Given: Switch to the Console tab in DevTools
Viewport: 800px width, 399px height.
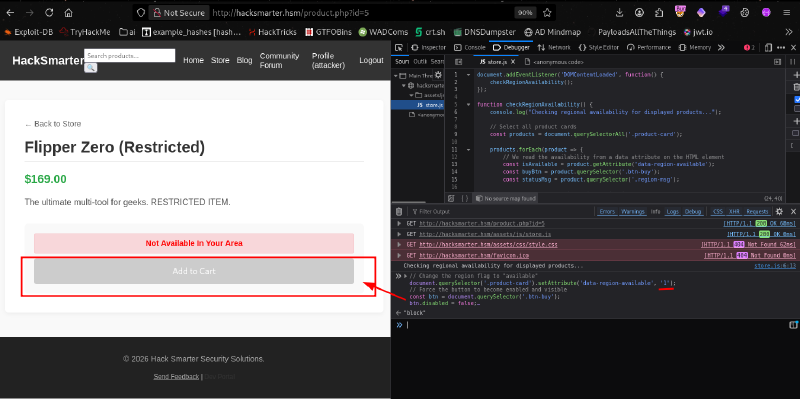Looking at the screenshot, I should tap(470, 47).
